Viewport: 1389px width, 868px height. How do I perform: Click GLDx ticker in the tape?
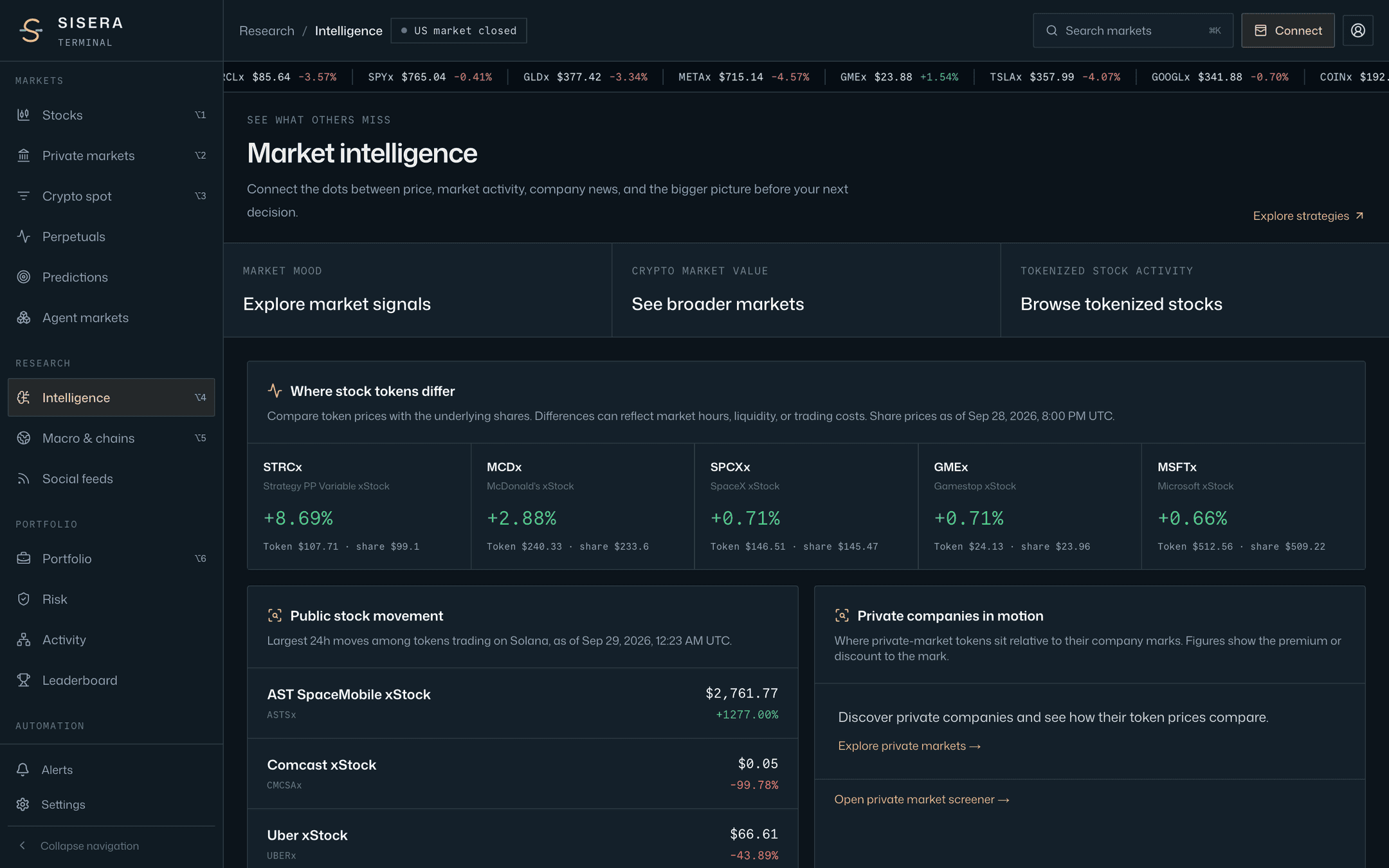tap(585, 77)
